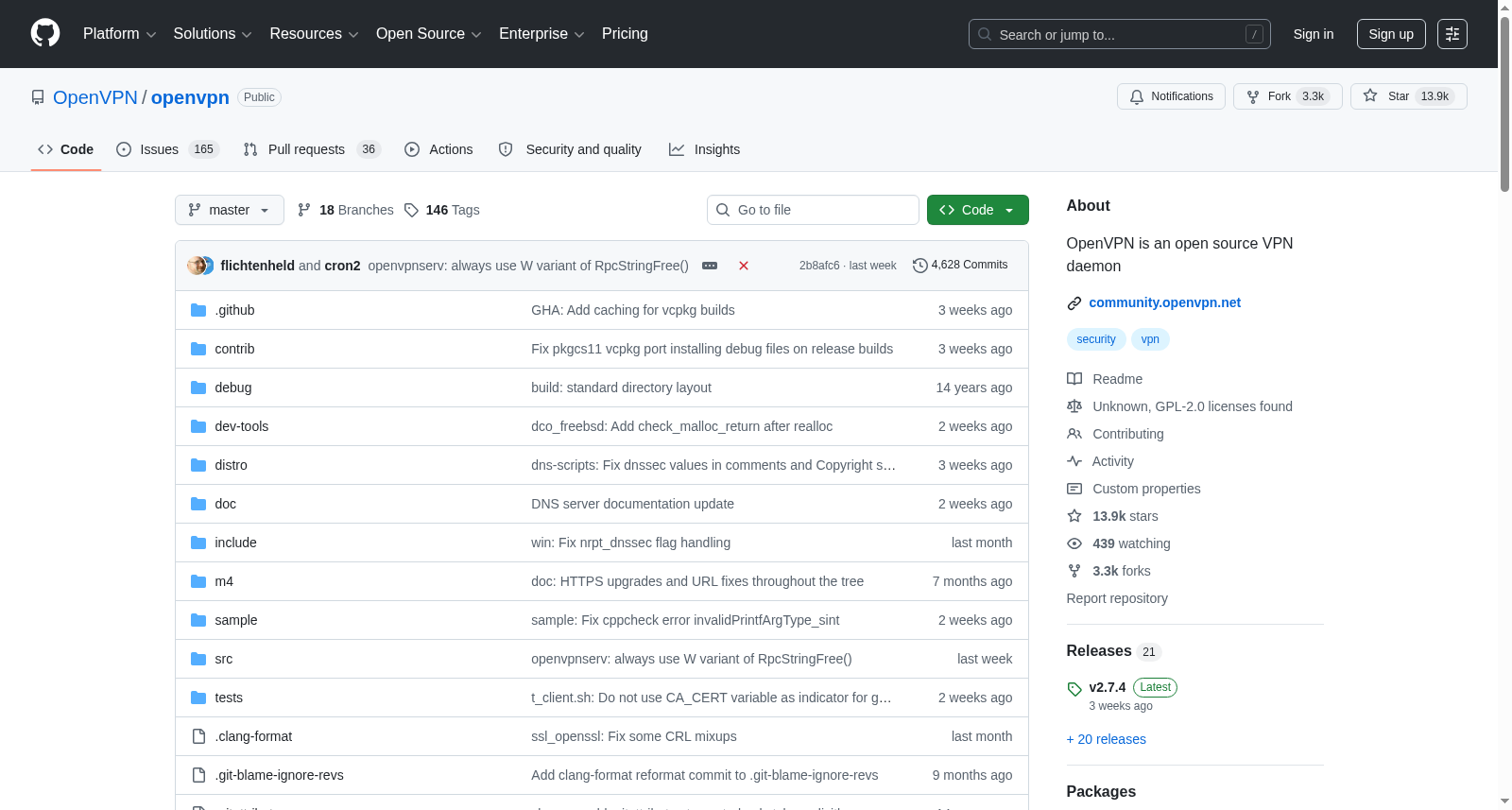Screen dimensions: 1512x810
Task: Expand the Enterprise menu
Action: coord(541,34)
